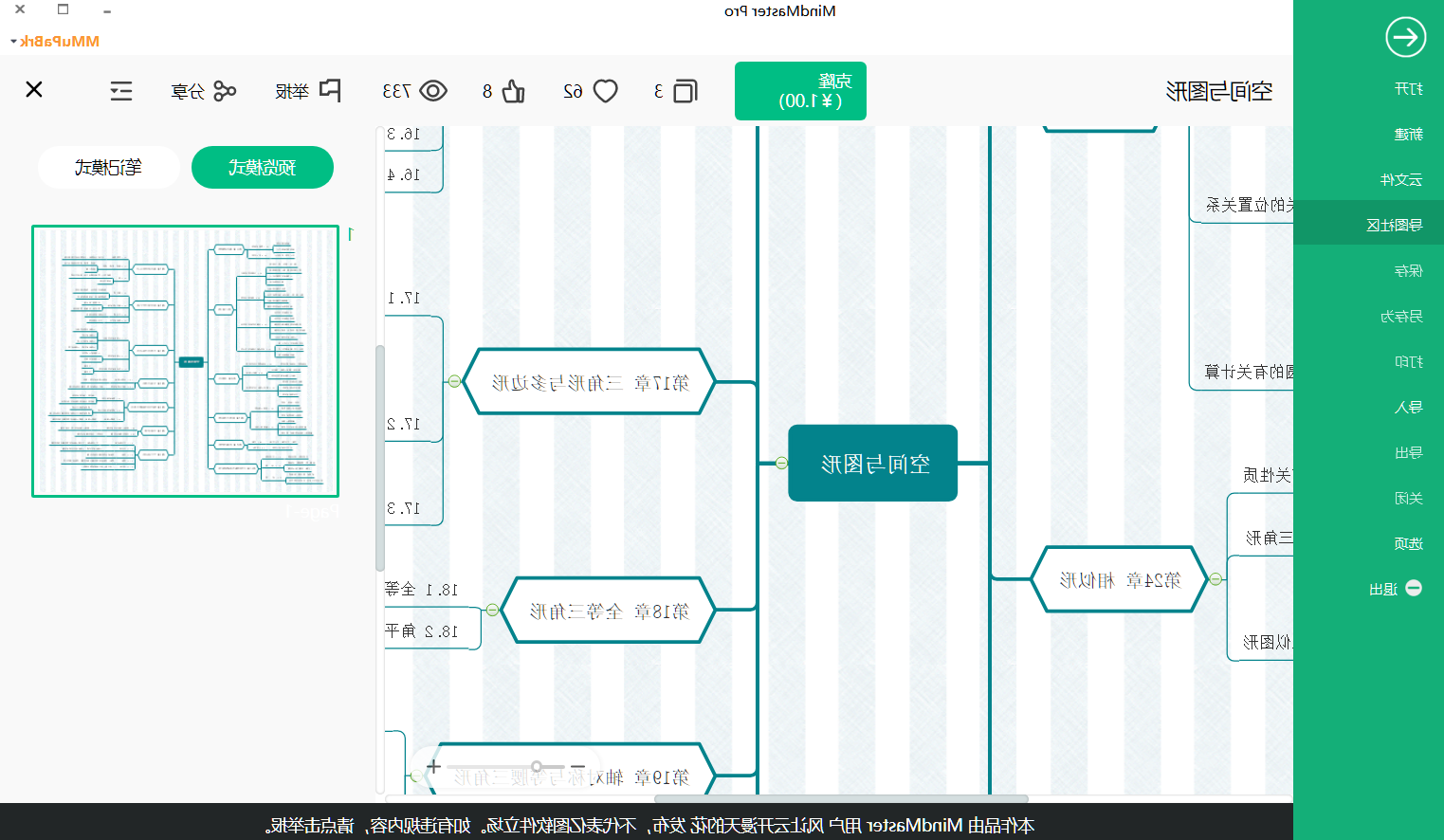This screenshot has width=1444, height=840.
Task: Click the '62' favorites count number
Action: tap(573, 91)
